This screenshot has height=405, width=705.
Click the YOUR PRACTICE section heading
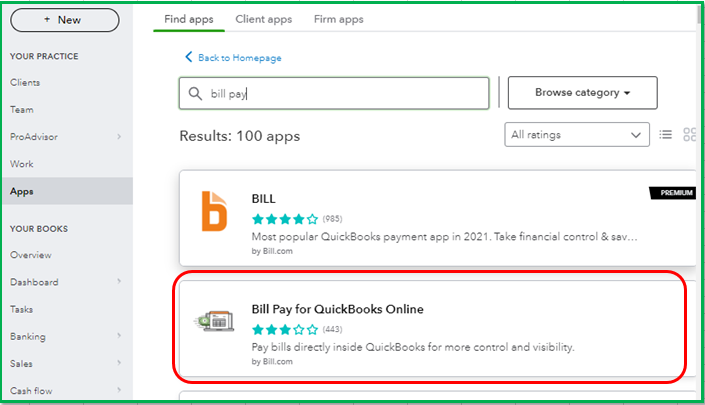coord(44,56)
